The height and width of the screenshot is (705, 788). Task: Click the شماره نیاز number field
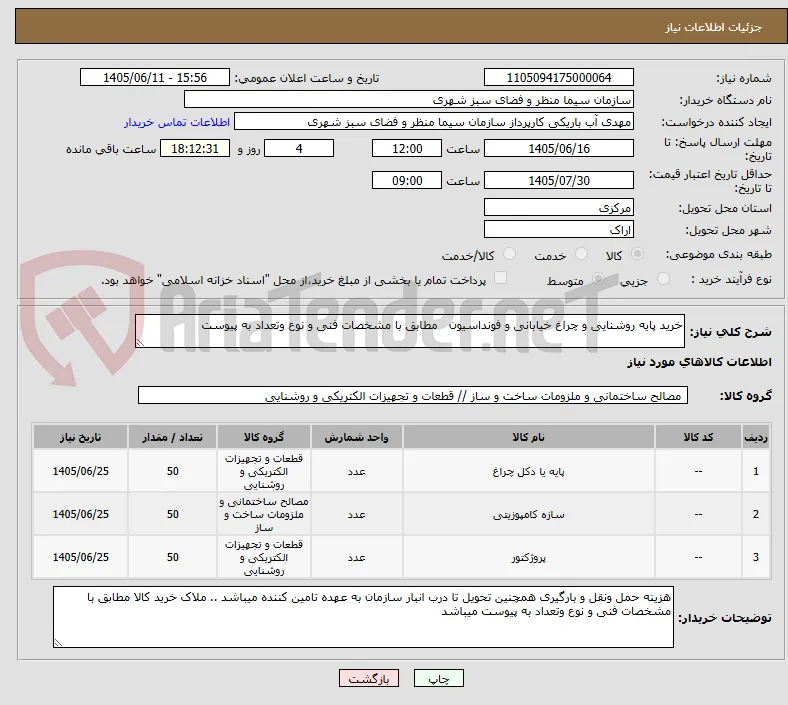[x=558, y=78]
